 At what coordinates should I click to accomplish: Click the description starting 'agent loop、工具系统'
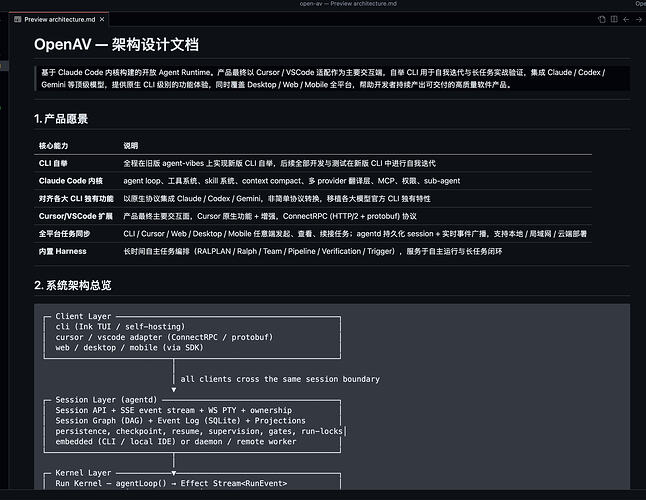click(x=292, y=181)
